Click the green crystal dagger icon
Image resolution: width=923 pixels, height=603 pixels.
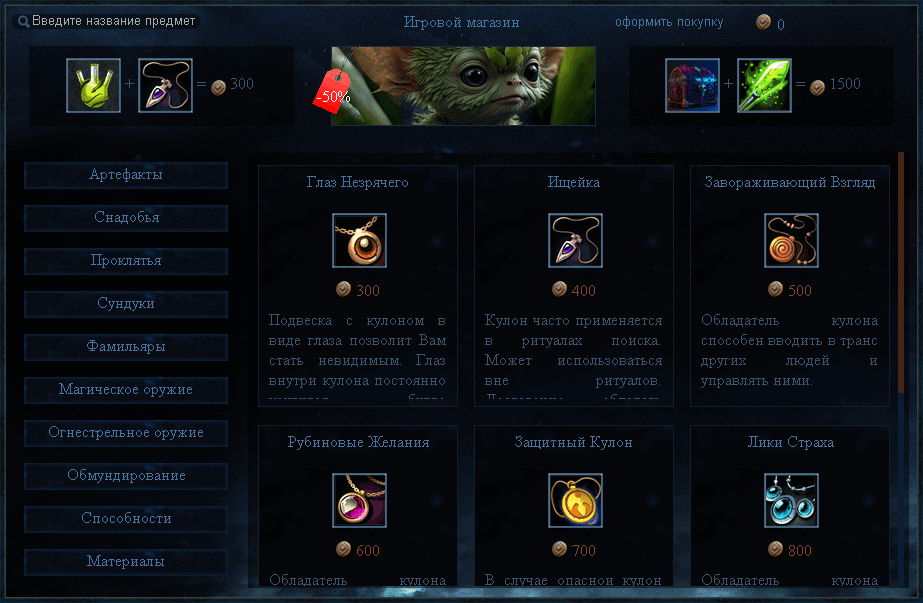point(764,85)
